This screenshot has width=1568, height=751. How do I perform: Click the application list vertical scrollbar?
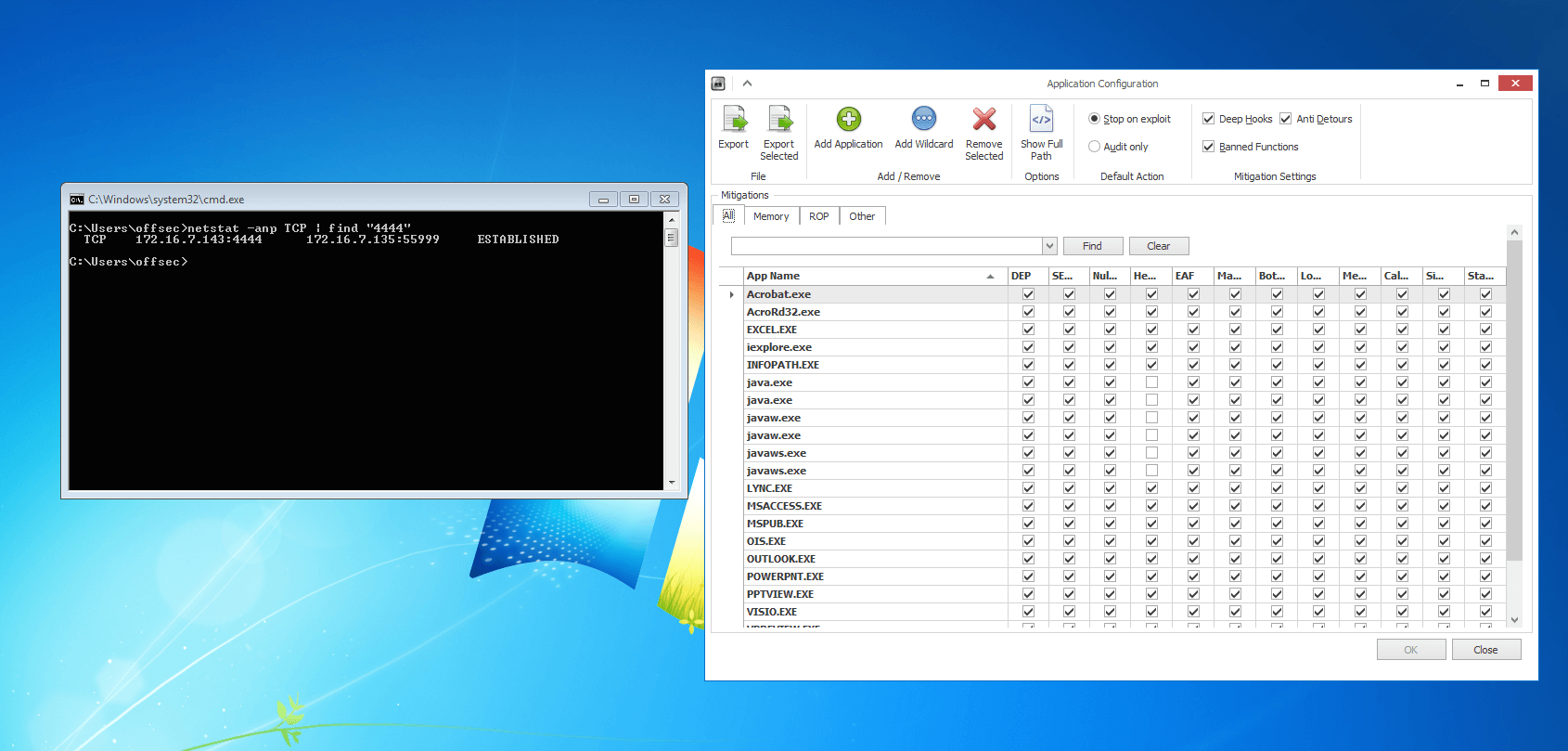pos(1514,399)
